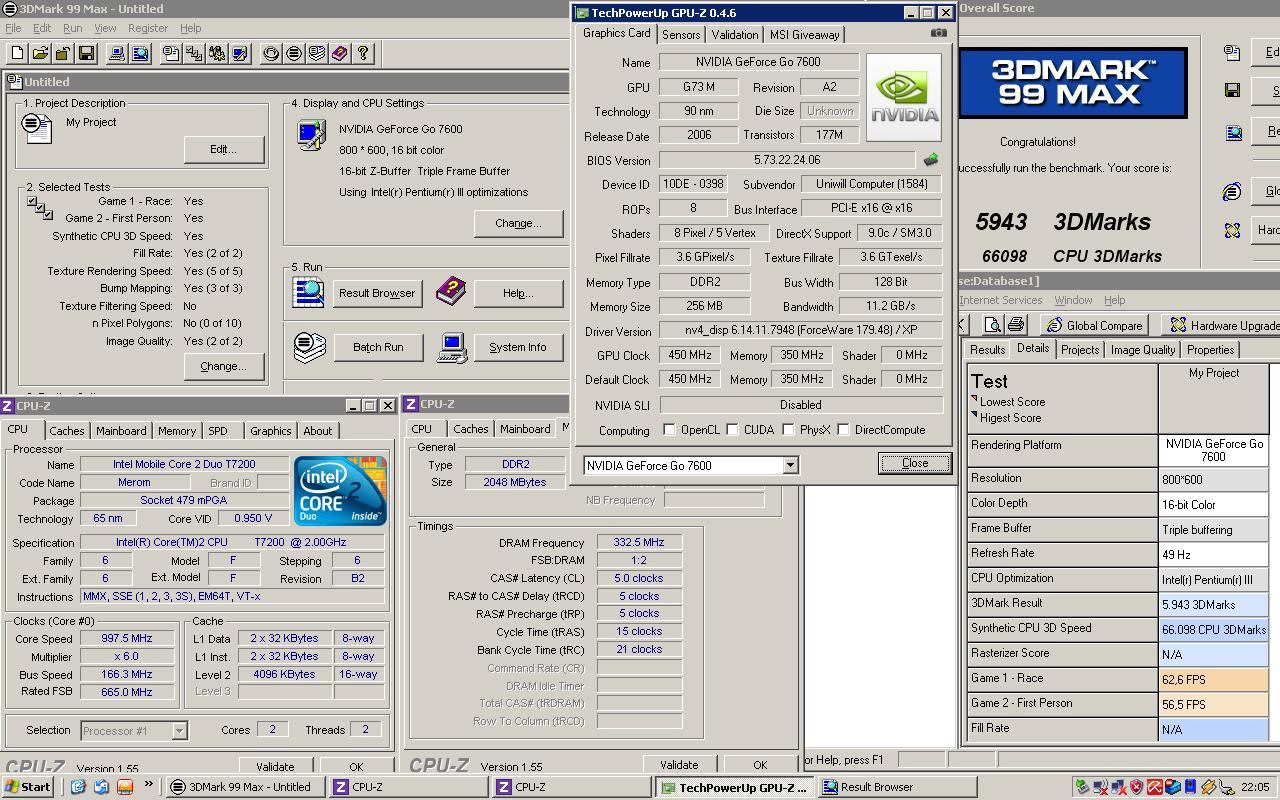Switch to the Results tab in Result Browser
The image size is (1280, 800).
[987, 350]
